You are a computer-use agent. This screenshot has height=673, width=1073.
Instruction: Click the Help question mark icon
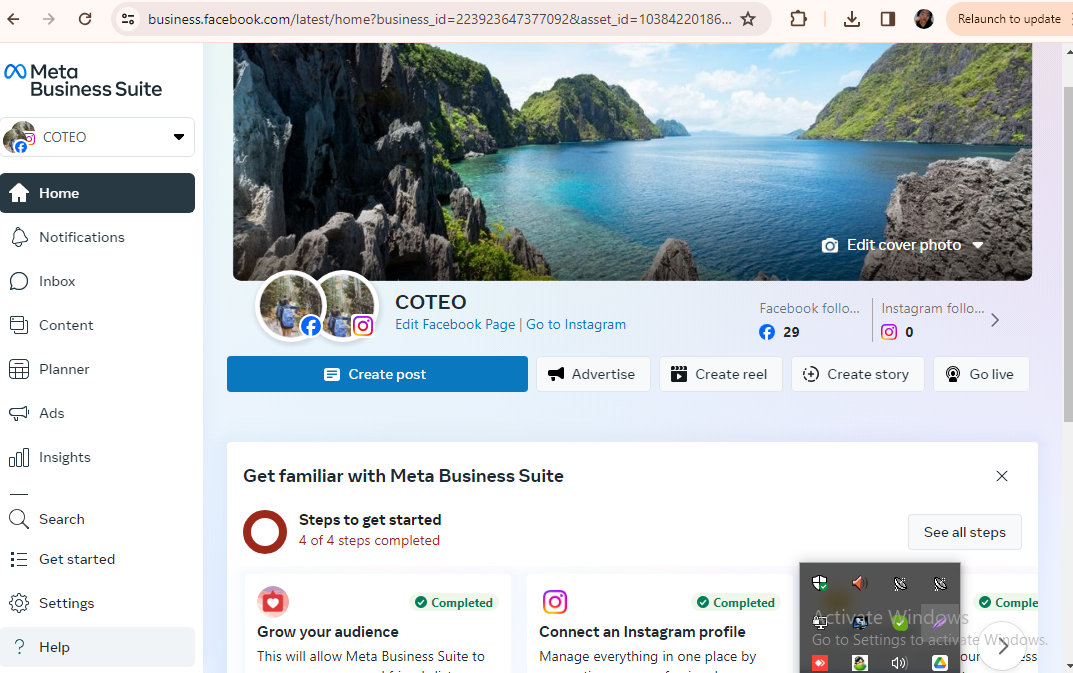pyautogui.click(x=19, y=647)
